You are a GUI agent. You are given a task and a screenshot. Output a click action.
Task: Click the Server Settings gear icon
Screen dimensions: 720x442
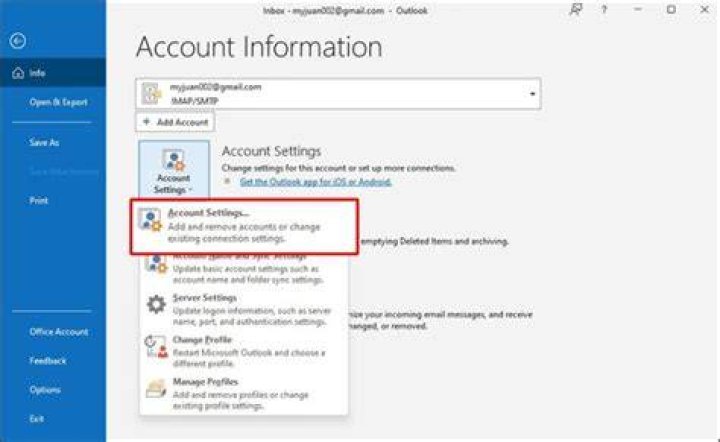[156, 305]
